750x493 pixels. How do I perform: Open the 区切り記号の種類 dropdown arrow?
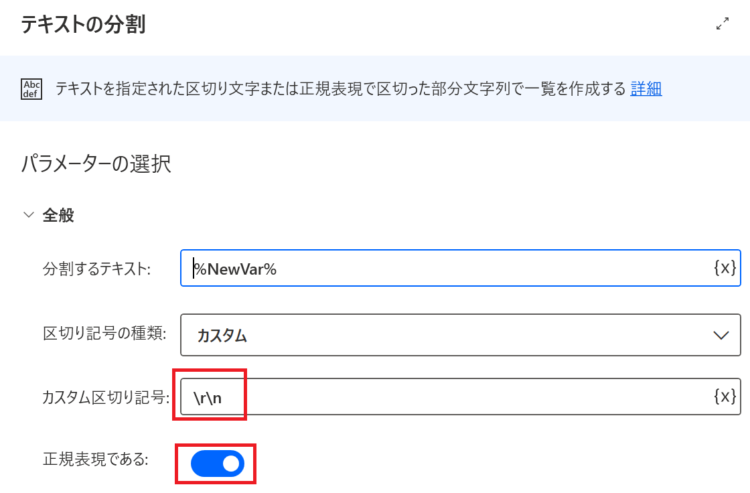point(721,335)
